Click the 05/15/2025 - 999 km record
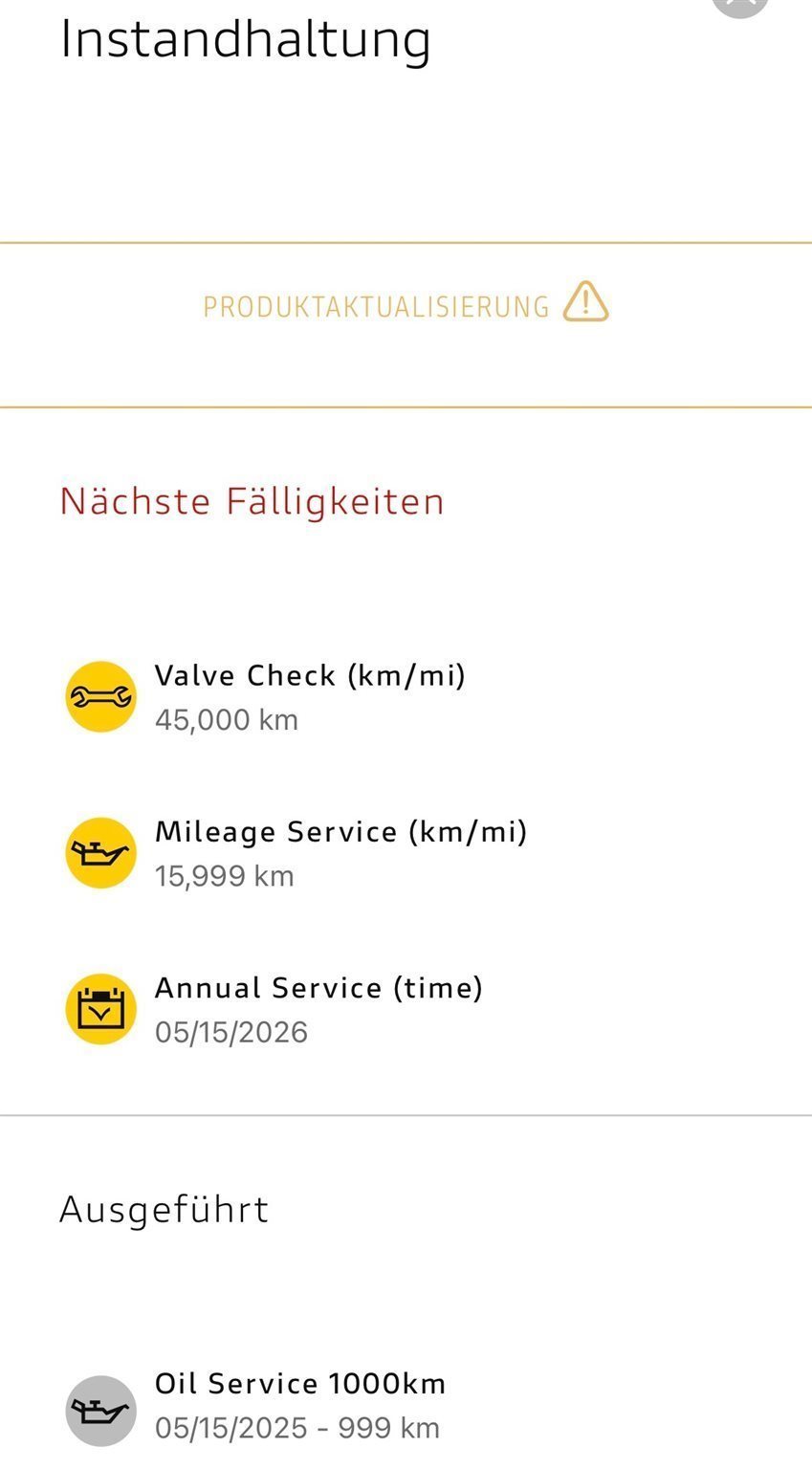 (296, 1428)
